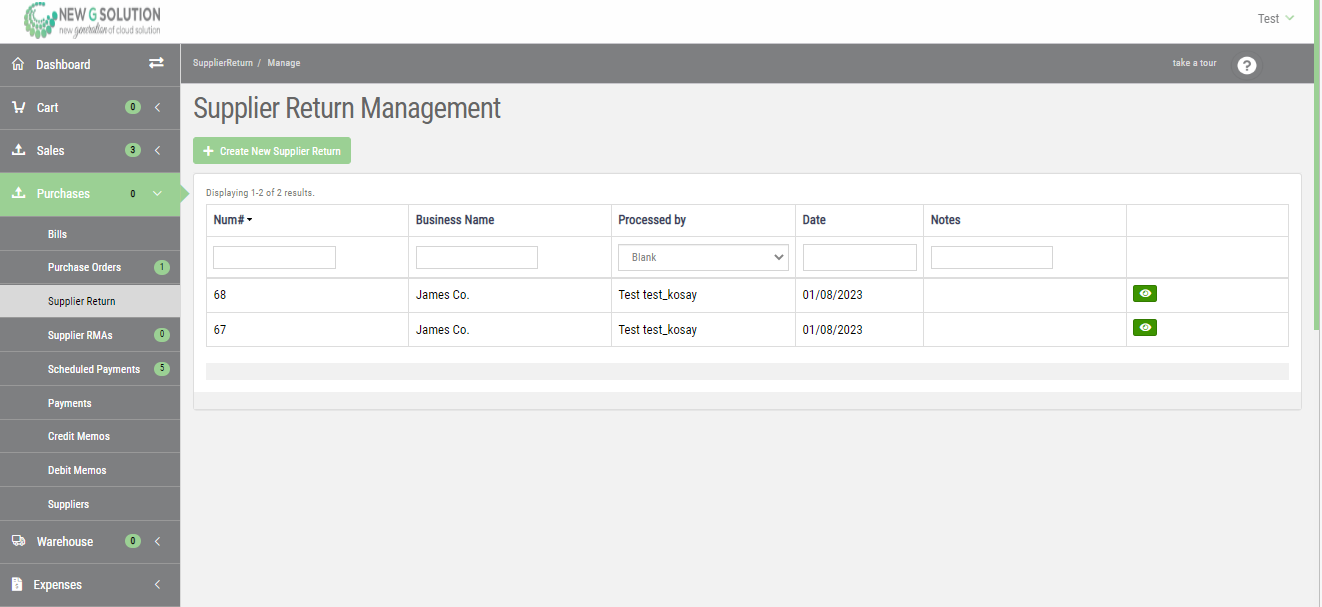Open return 67 using its eye icon
Image resolution: width=1322 pixels, height=607 pixels.
point(1144,327)
